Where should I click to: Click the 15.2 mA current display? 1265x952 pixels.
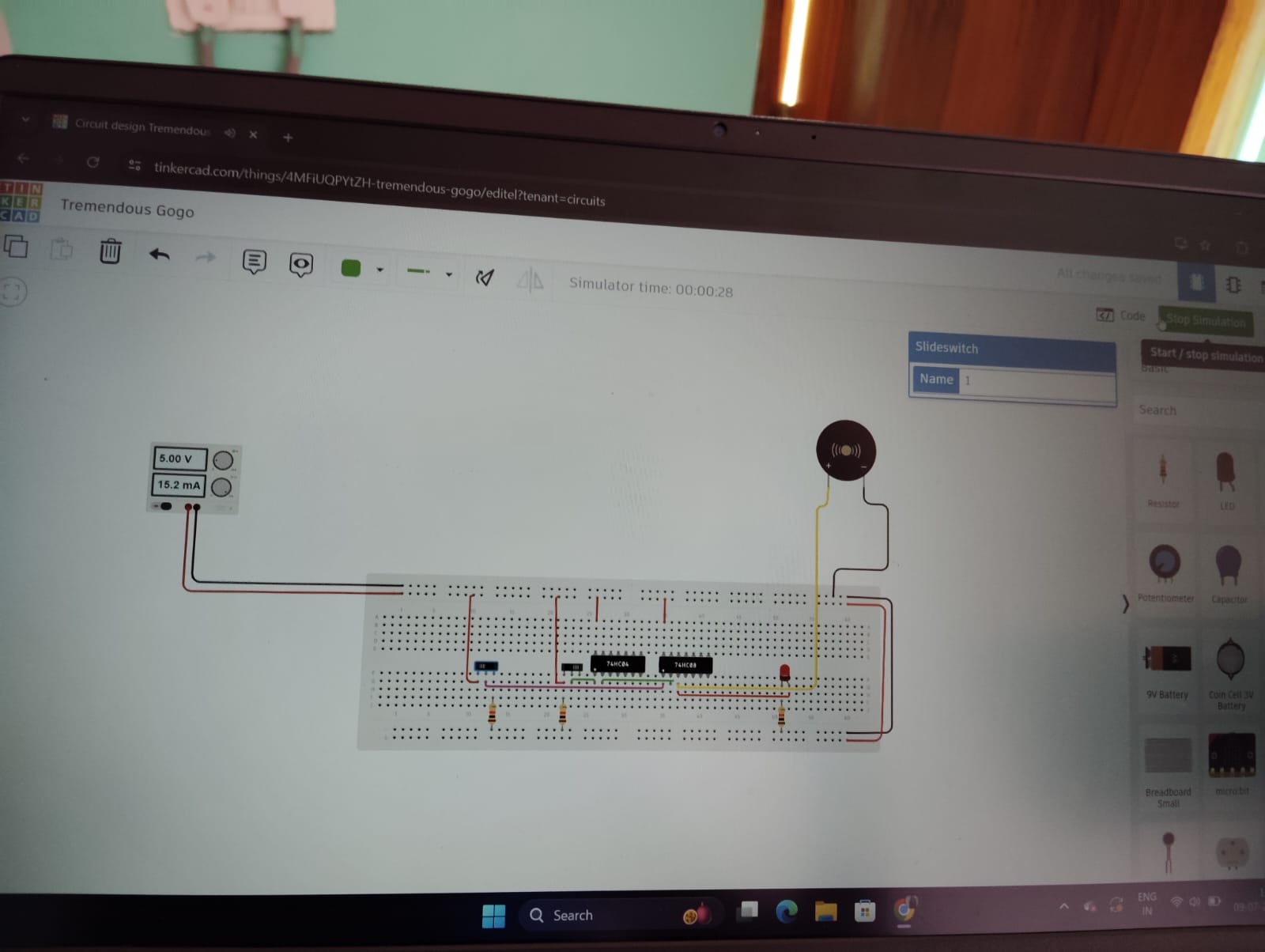[x=178, y=485]
